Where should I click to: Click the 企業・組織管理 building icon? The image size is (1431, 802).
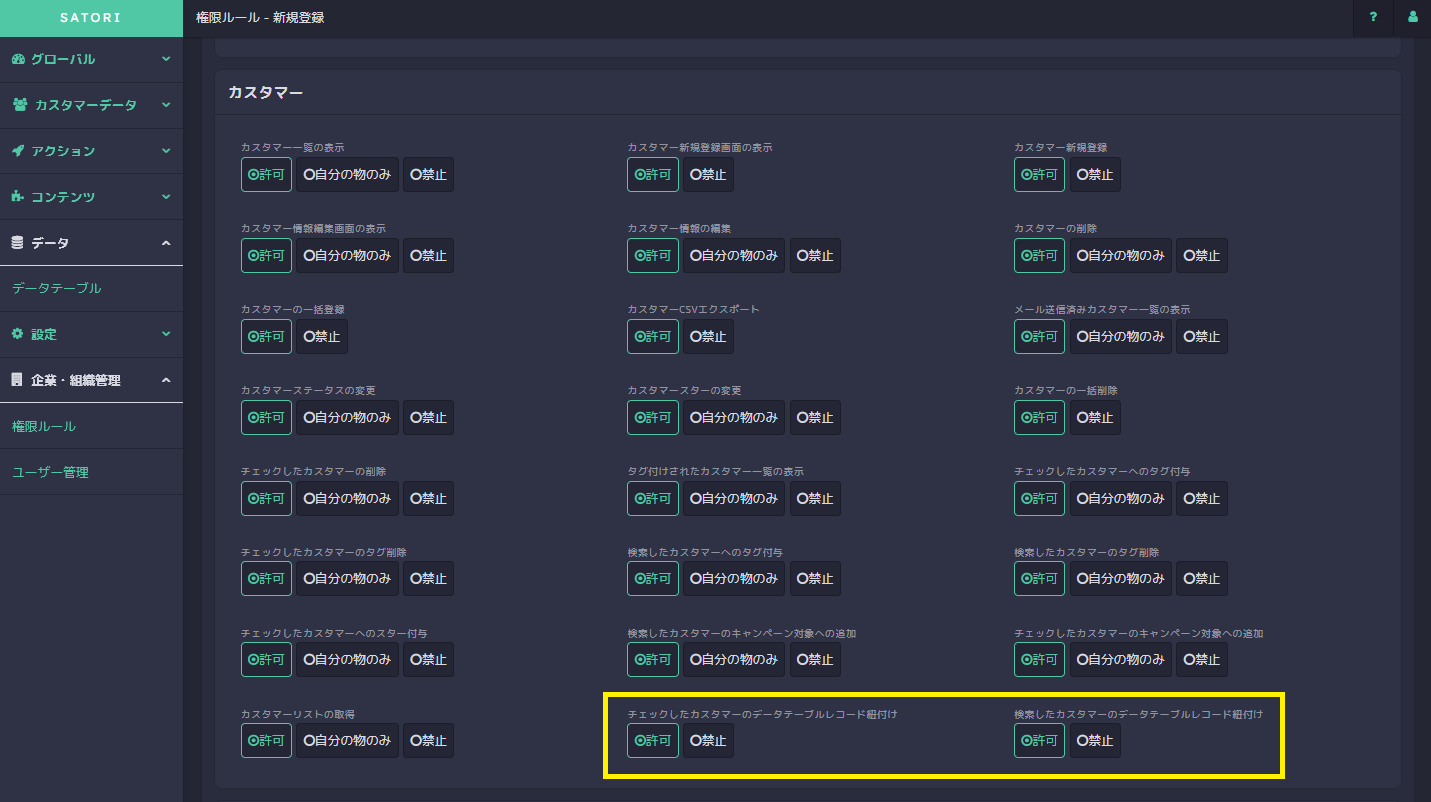(17, 380)
